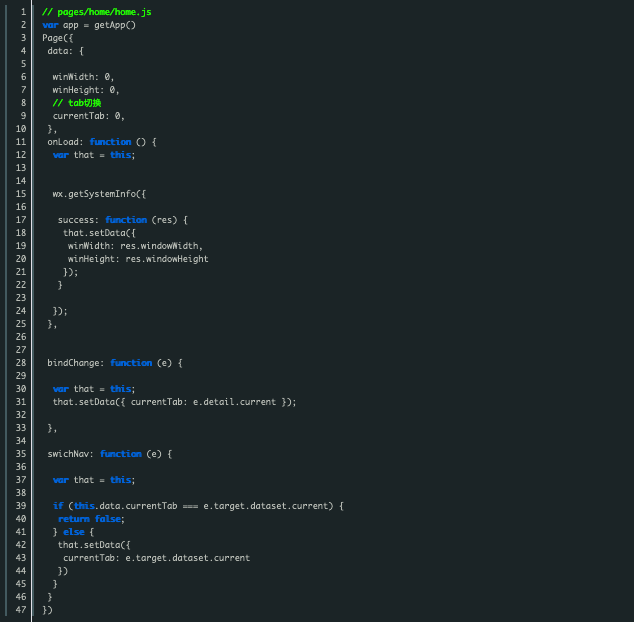Click currentTab: 0 on line 9

(x=89, y=116)
